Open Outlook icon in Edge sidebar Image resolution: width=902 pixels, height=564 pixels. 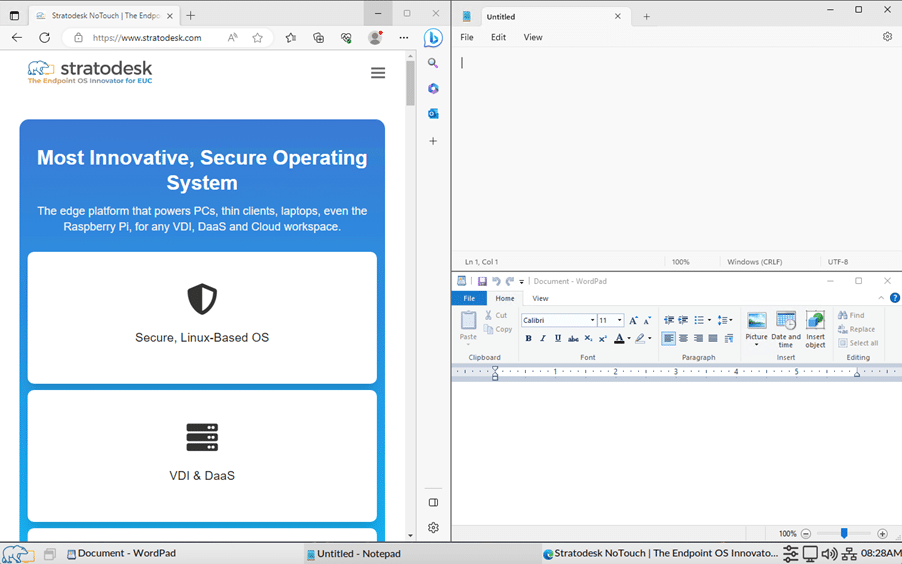pyautogui.click(x=433, y=114)
